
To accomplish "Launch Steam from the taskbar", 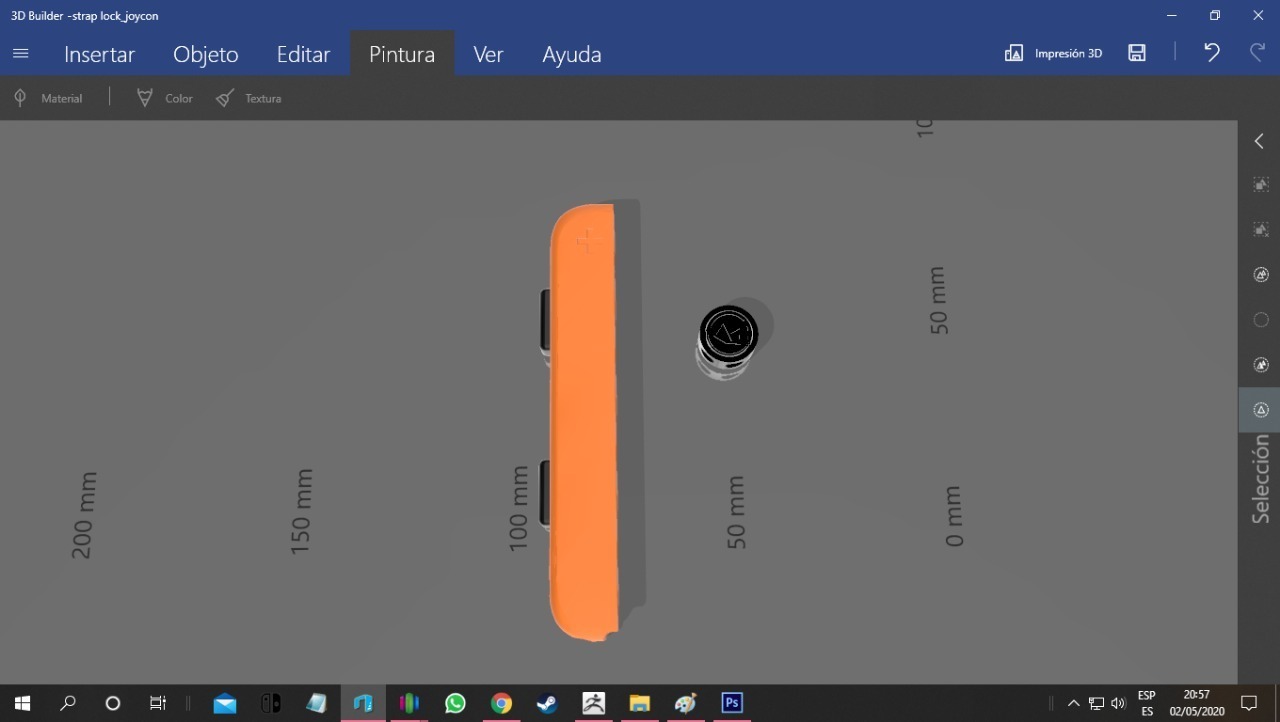I will (547, 703).
